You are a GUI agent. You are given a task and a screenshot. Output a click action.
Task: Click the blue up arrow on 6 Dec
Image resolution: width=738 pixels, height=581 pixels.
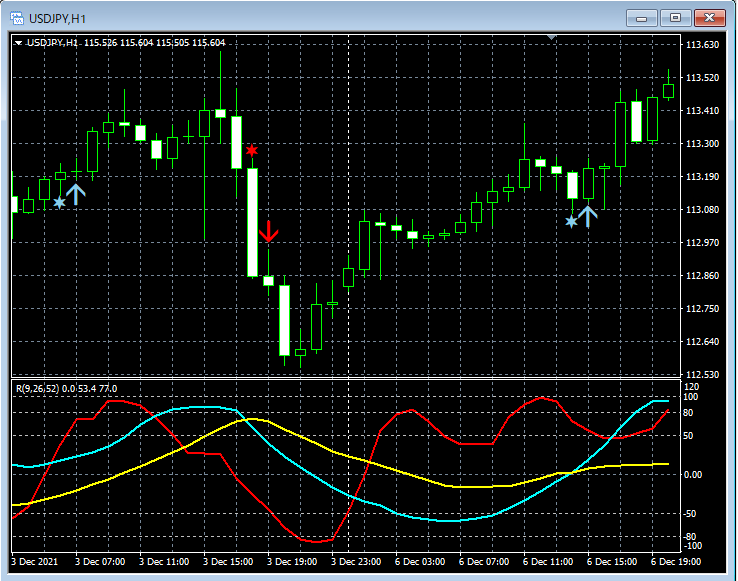click(x=587, y=215)
